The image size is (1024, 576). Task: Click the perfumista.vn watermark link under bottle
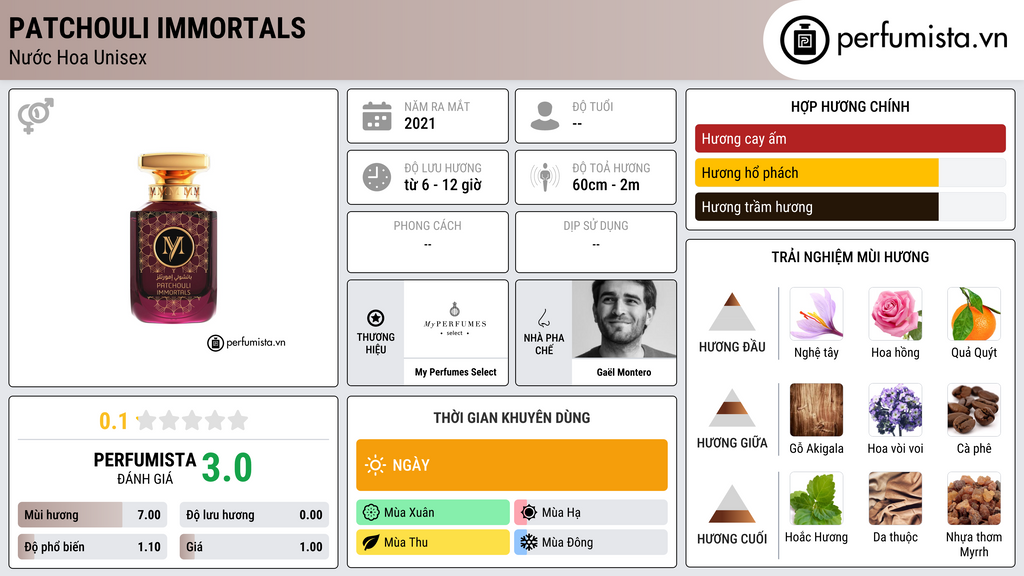247,342
